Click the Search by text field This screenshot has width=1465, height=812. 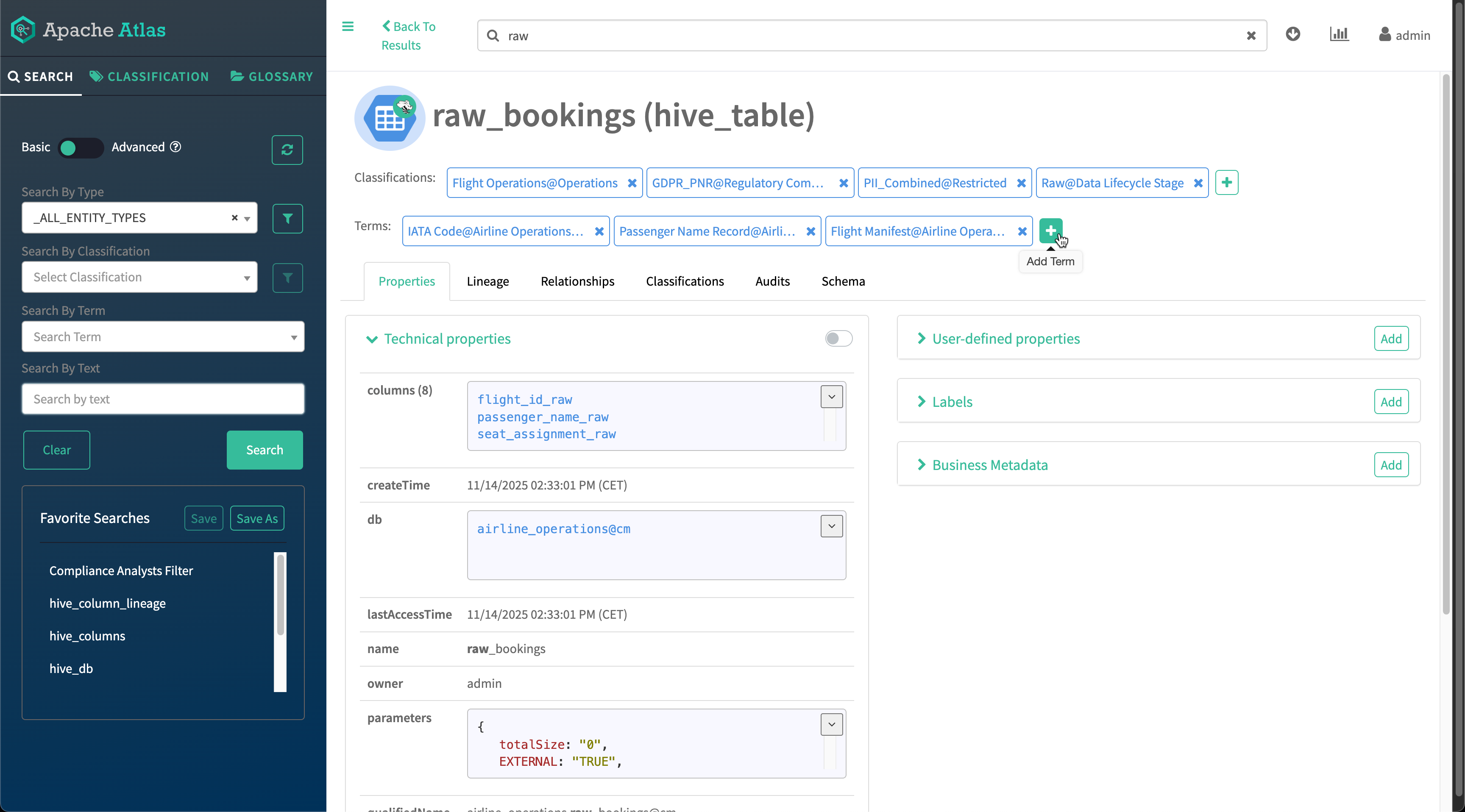pos(163,399)
